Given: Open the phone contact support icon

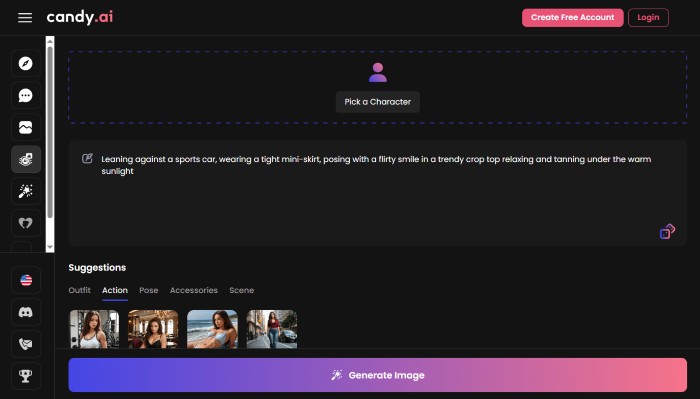Looking at the screenshot, I should click(x=26, y=344).
